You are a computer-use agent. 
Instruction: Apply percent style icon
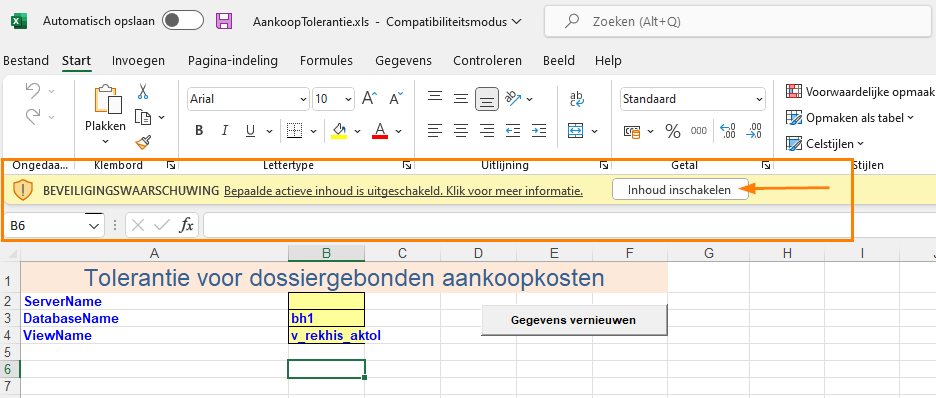pos(673,131)
